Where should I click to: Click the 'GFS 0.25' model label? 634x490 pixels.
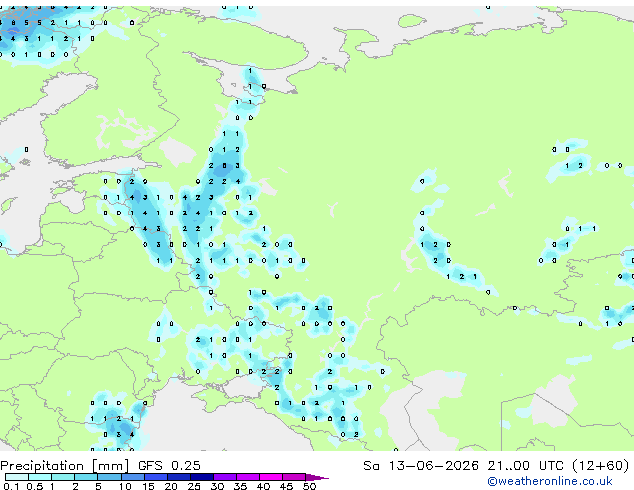169,466
